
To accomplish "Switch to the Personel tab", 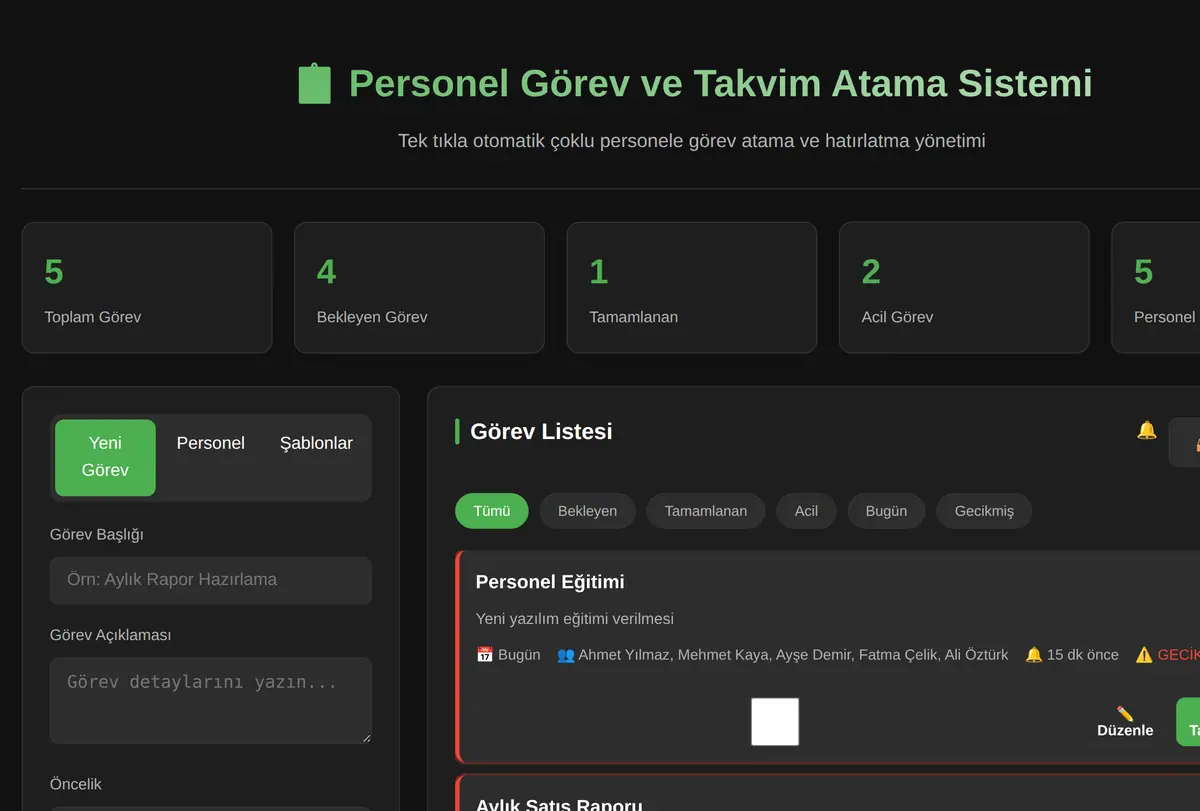I will pyautogui.click(x=210, y=443).
